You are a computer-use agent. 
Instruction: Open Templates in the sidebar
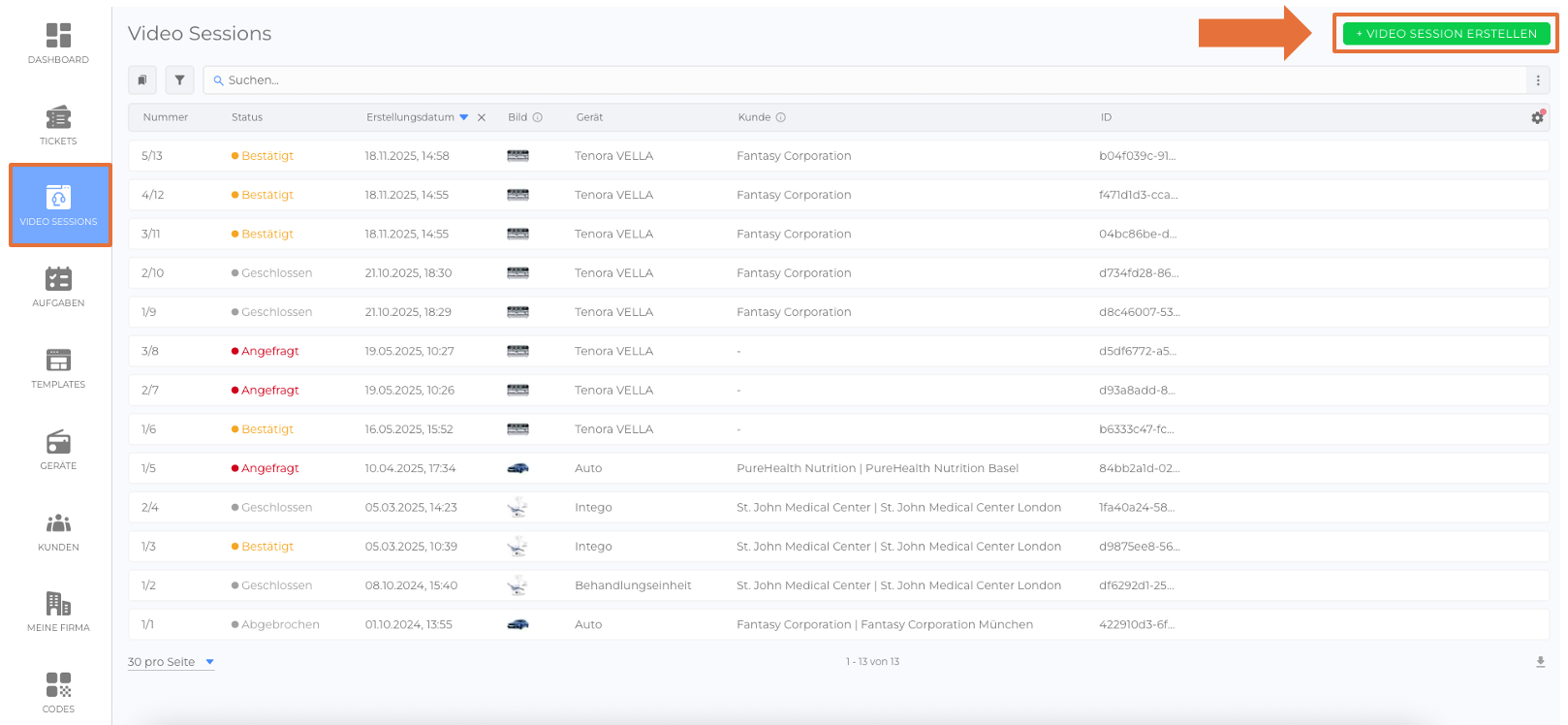point(58,368)
